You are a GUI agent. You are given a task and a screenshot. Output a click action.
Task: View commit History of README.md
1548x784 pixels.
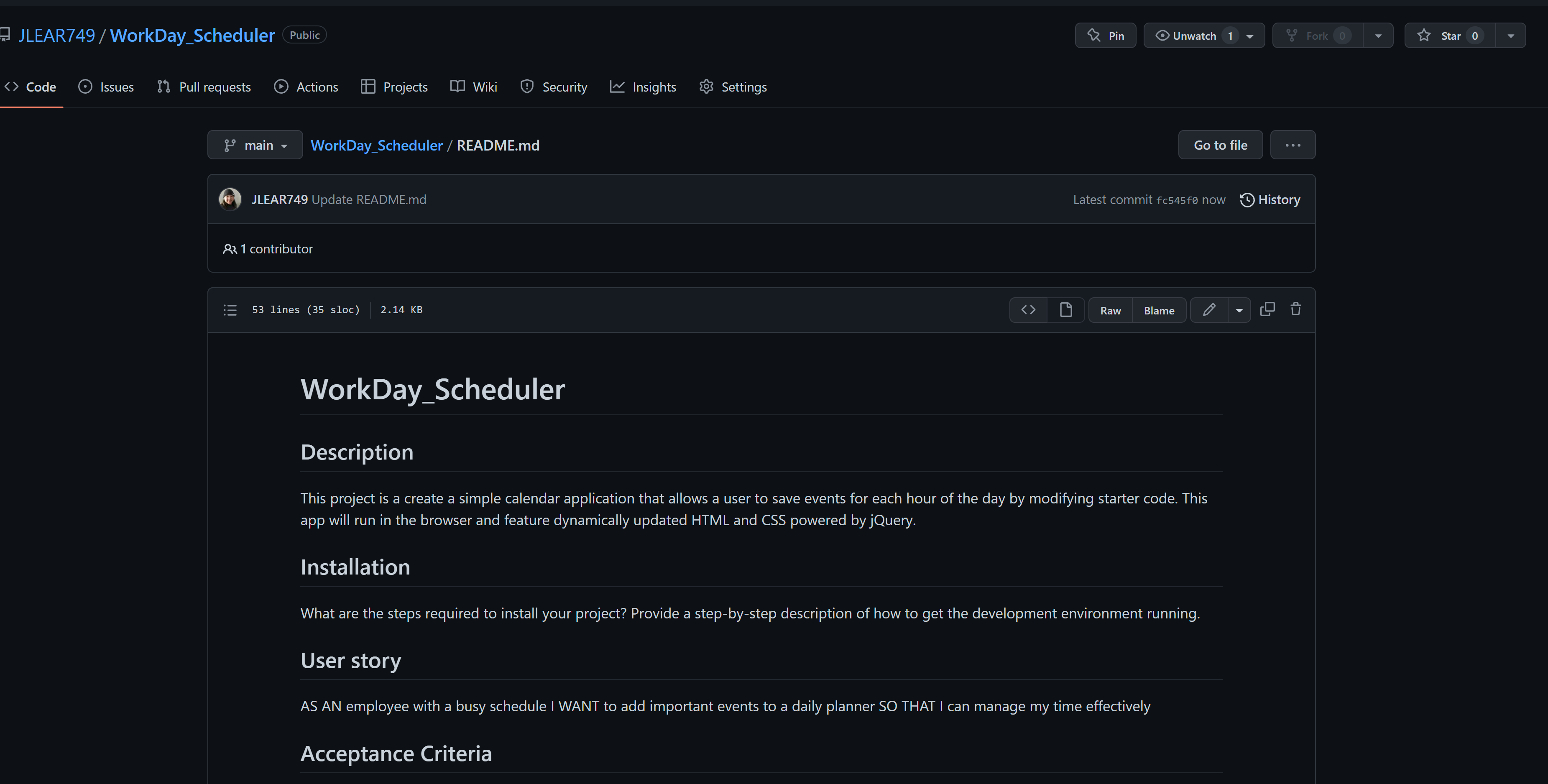[x=1270, y=199]
